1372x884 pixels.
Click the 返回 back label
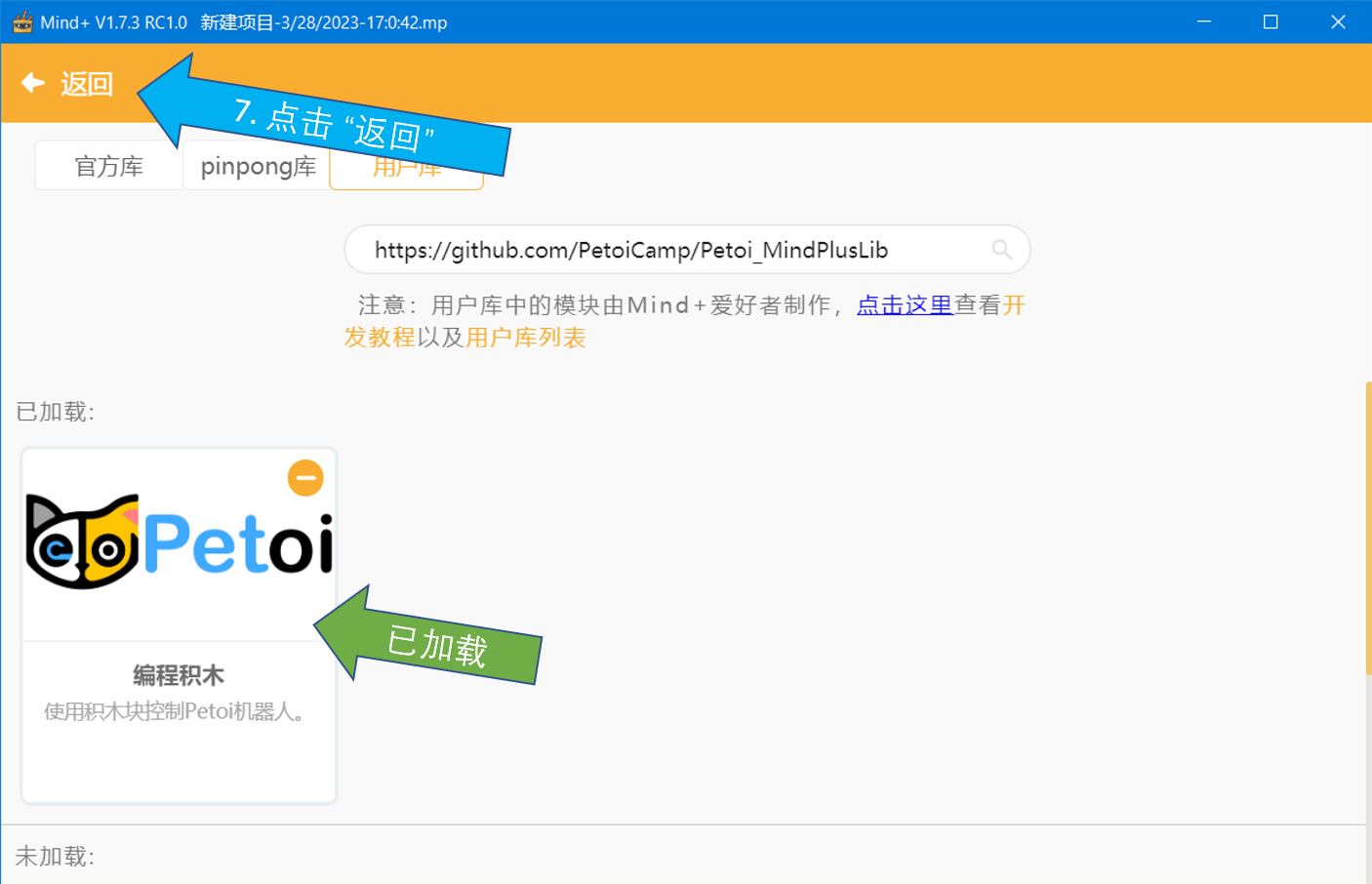pos(87,84)
